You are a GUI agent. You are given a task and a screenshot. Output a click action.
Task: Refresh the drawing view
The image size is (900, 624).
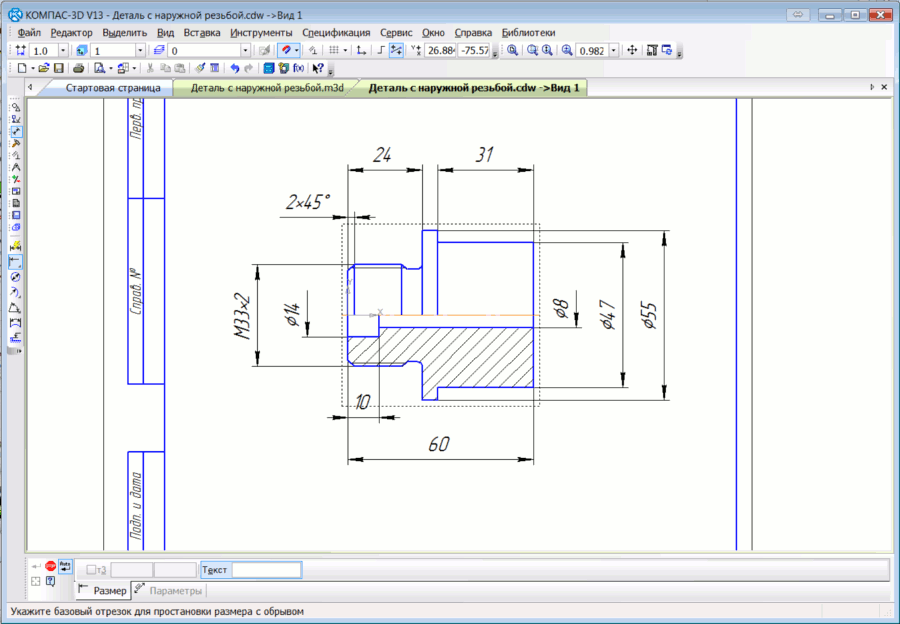[x=666, y=51]
